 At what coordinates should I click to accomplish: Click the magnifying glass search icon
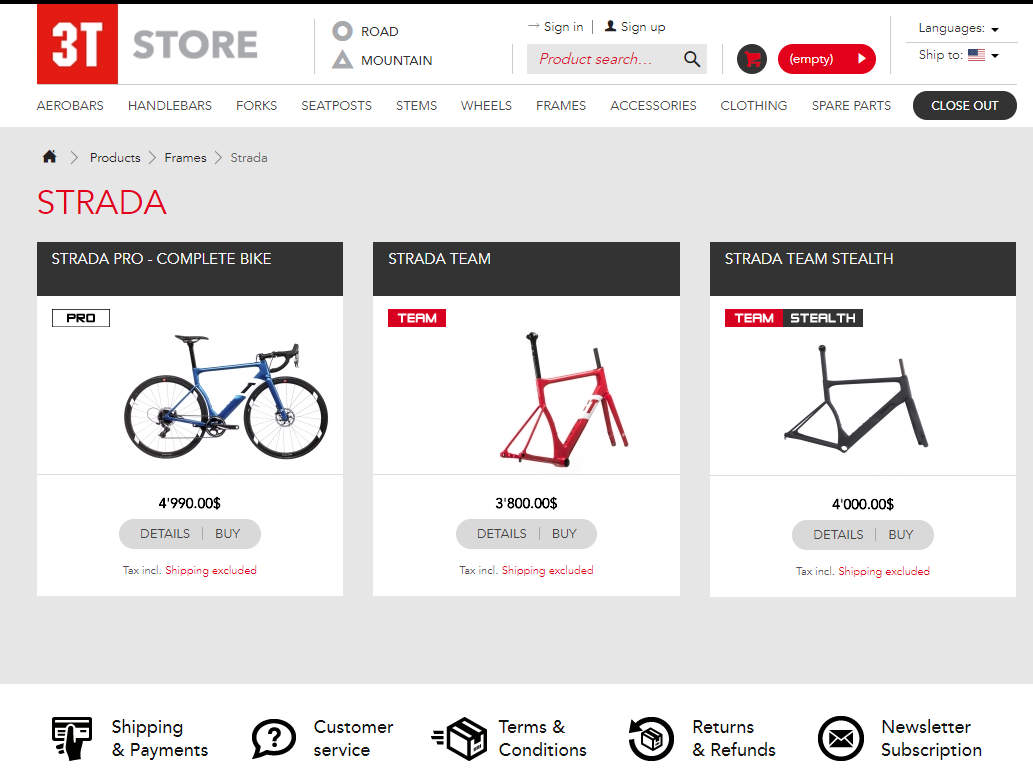point(692,59)
